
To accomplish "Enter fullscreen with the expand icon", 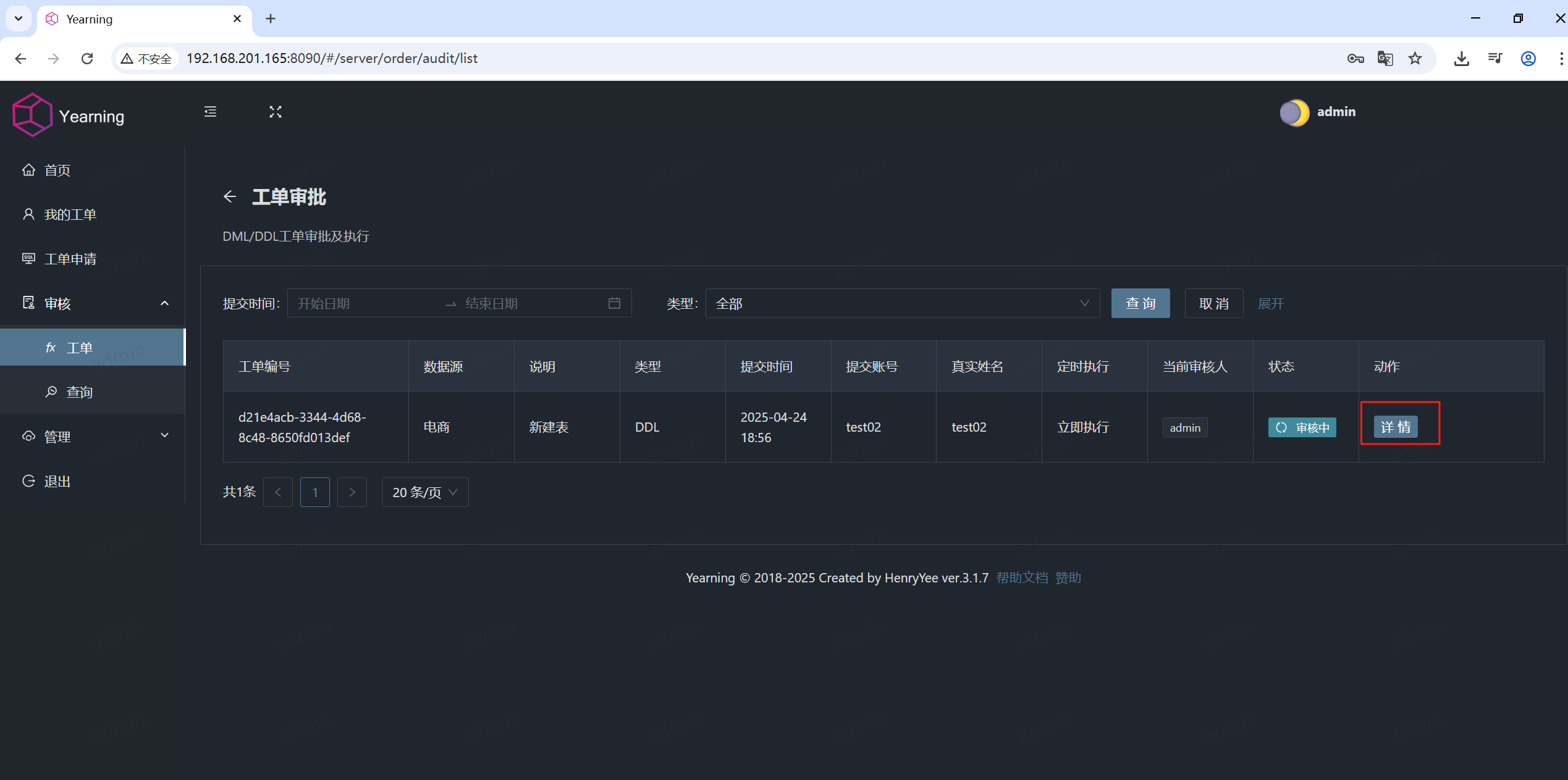I will [276, 112].
